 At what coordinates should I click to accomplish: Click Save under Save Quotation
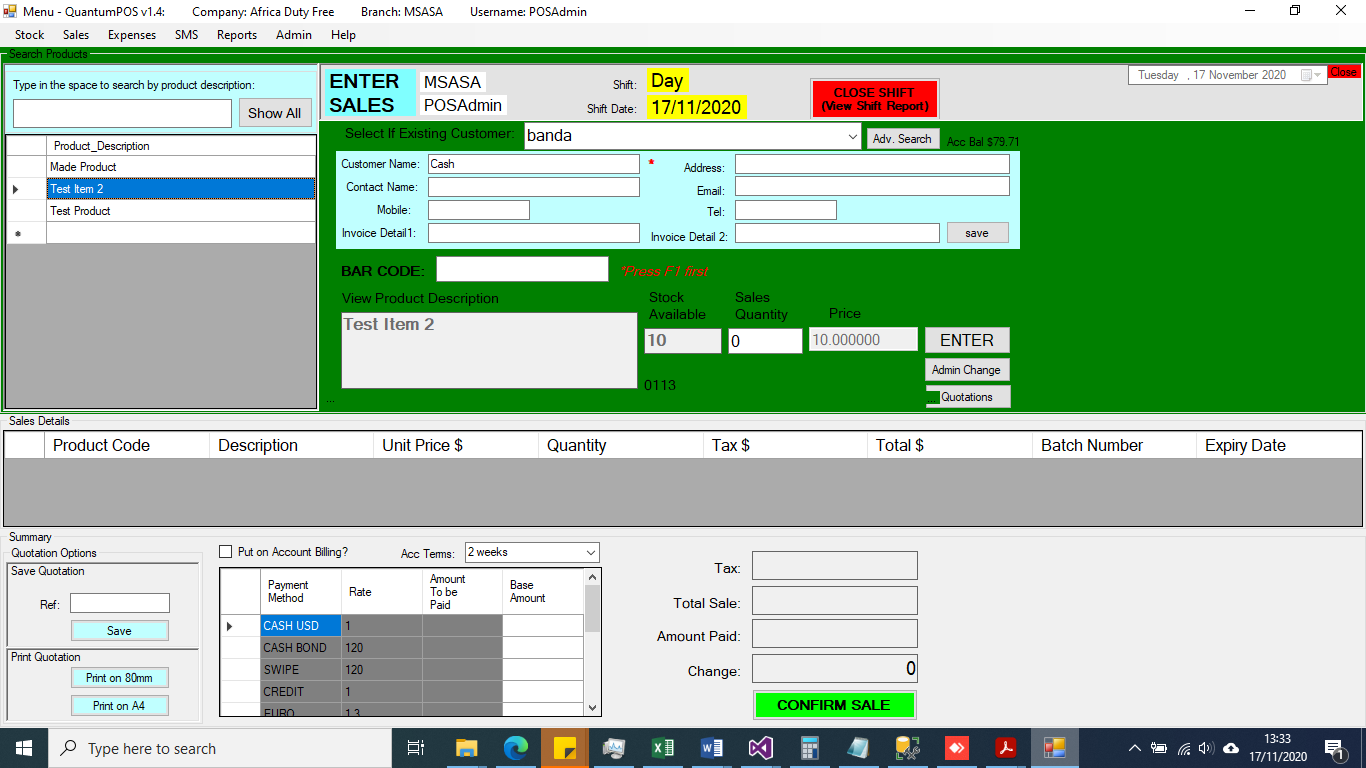(119, 631)
